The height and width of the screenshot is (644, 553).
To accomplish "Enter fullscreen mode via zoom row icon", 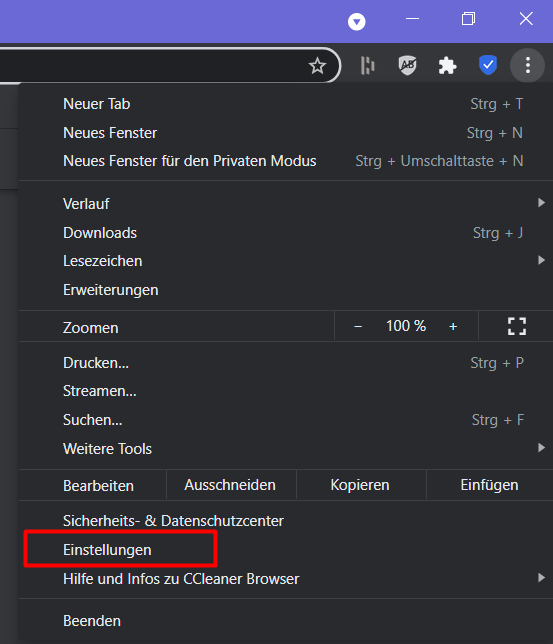I will (516, 327).
